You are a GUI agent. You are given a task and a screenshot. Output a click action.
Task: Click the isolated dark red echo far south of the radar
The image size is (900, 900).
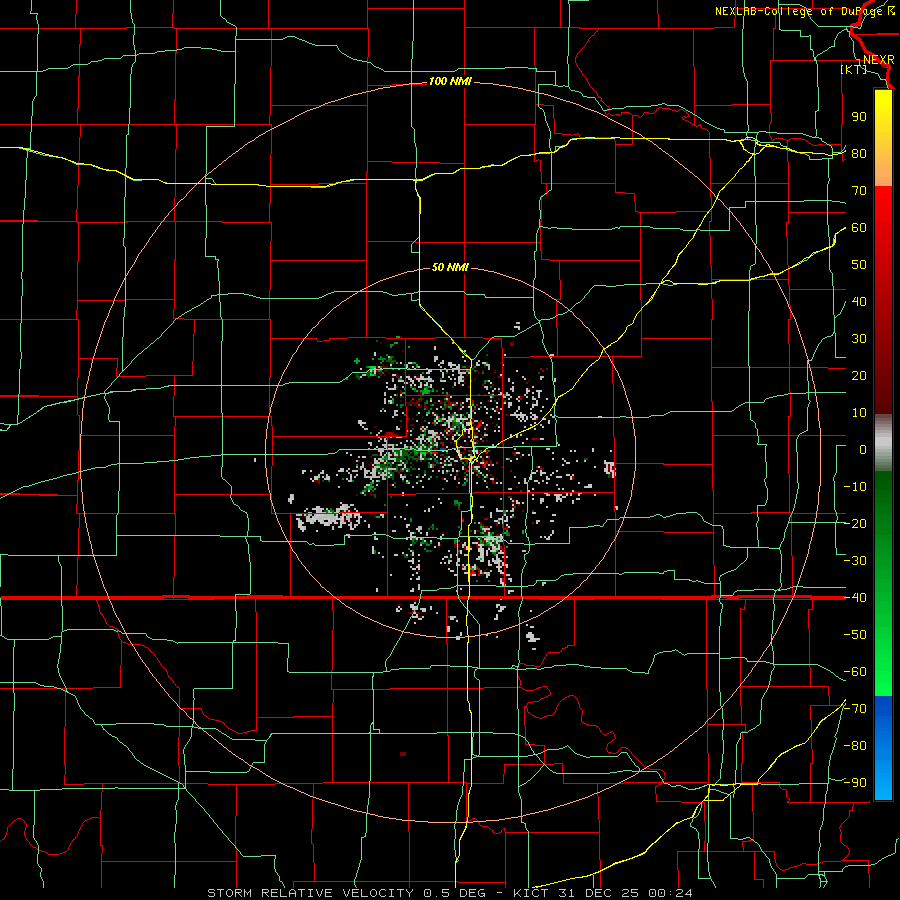click(x=403, y=754)
